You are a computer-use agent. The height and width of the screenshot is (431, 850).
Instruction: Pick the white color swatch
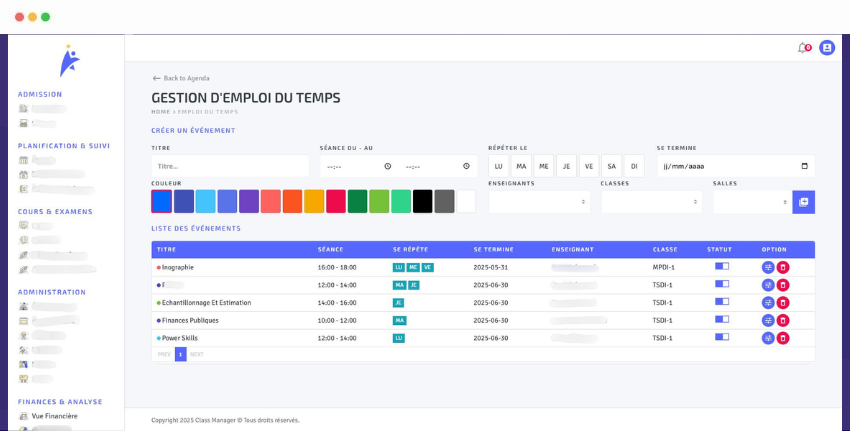click(x=466, y=201)
